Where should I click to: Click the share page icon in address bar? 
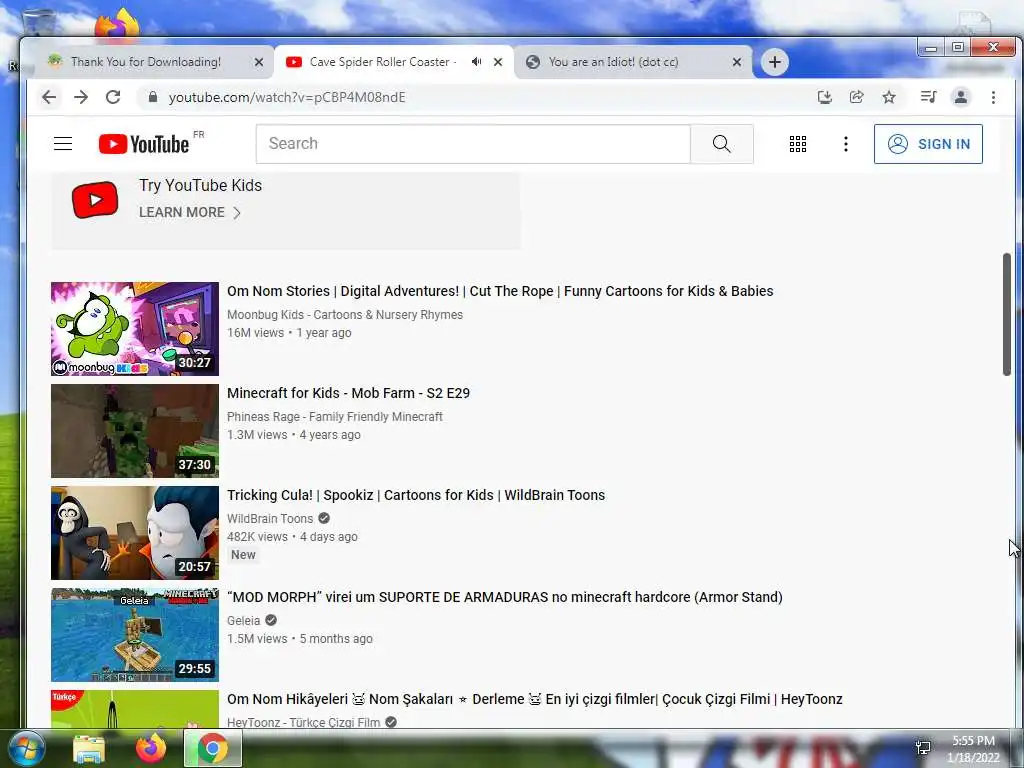pos(857,97)
